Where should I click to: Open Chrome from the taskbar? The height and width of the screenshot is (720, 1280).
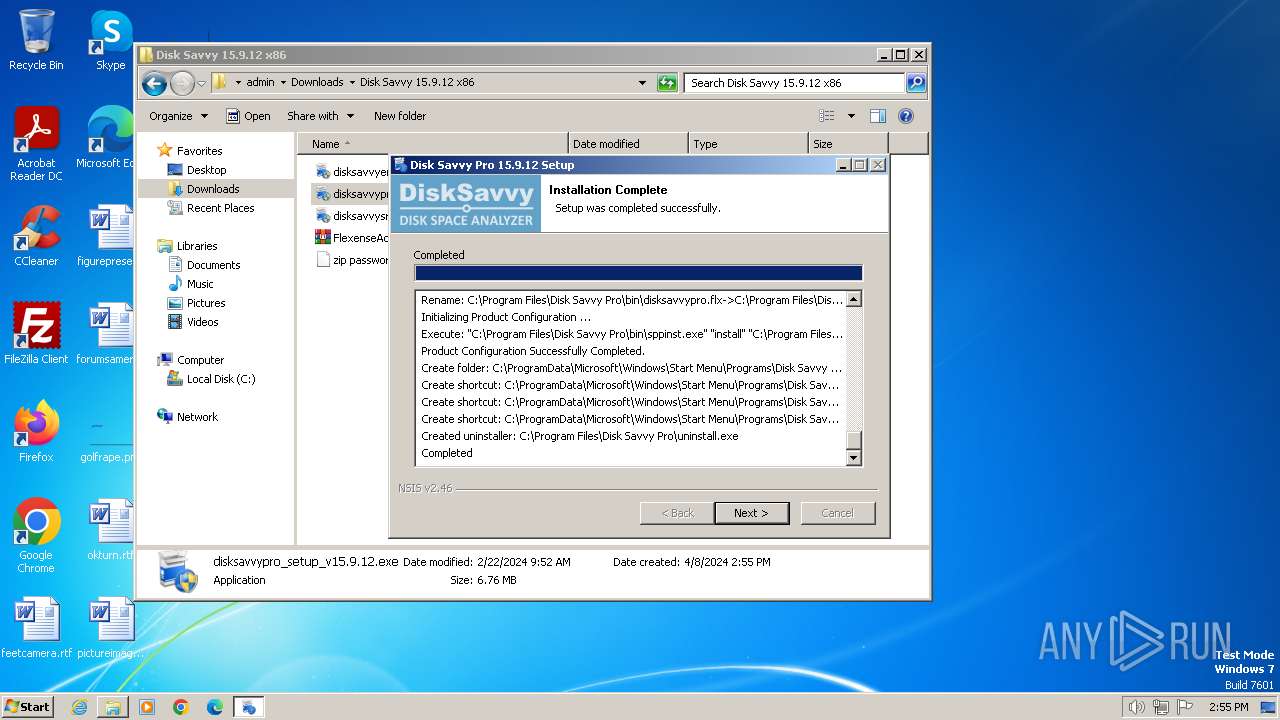(181, 707)
